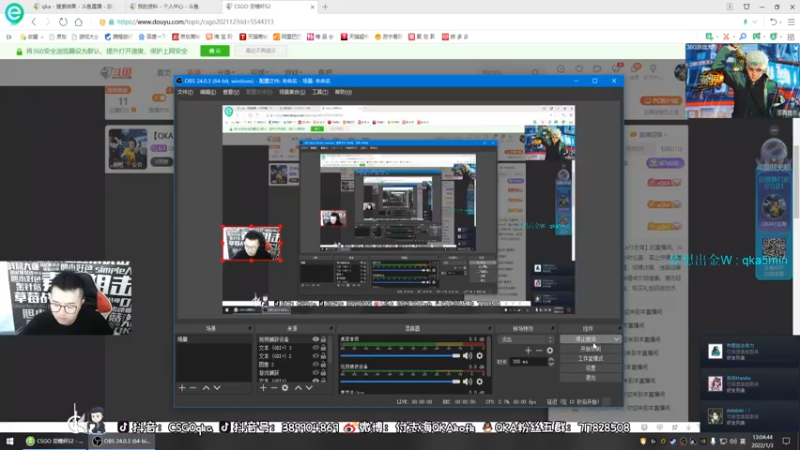Open OBS 编辑 menu
Screen dimensions: 800x450
pyautogui.click(x=208, y=92)
